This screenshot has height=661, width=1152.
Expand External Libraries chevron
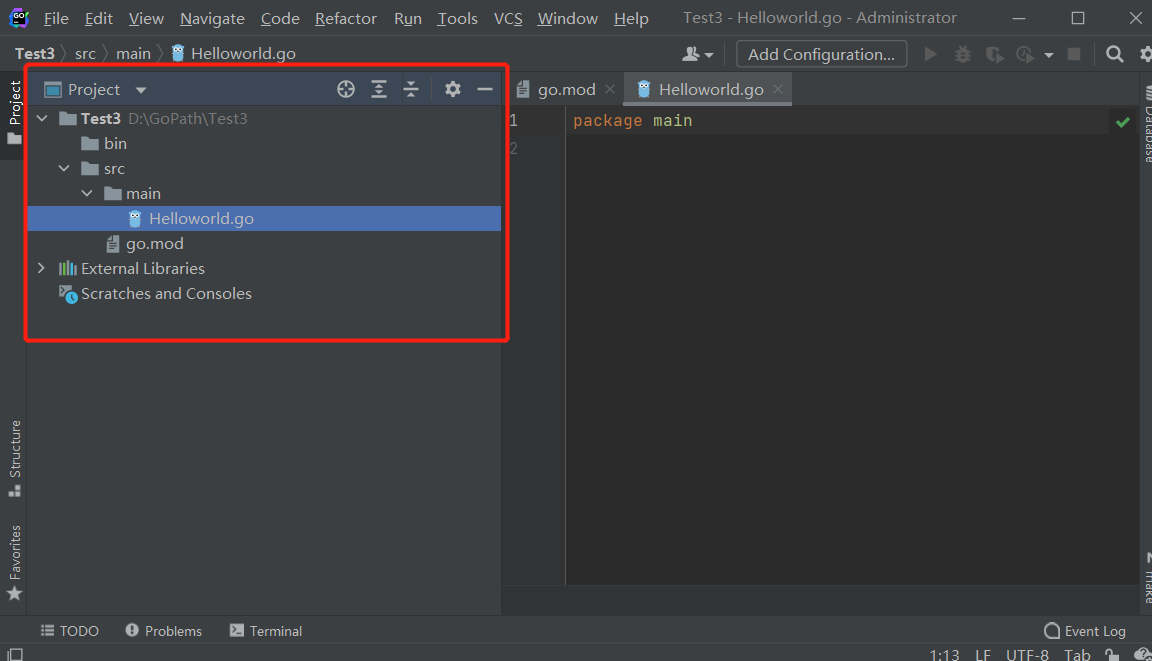(42, 268)
